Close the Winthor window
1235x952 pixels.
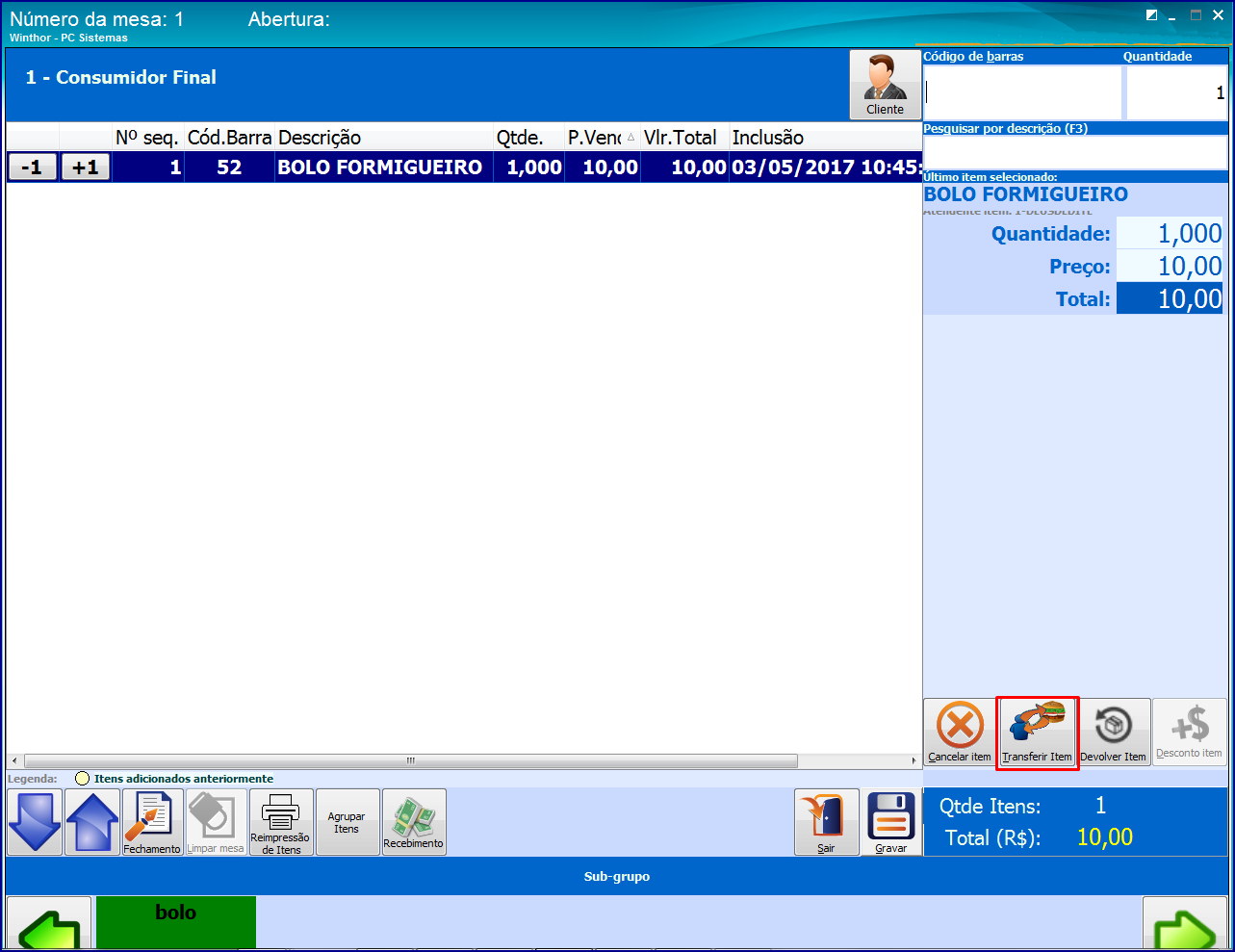coord(1218,15)
